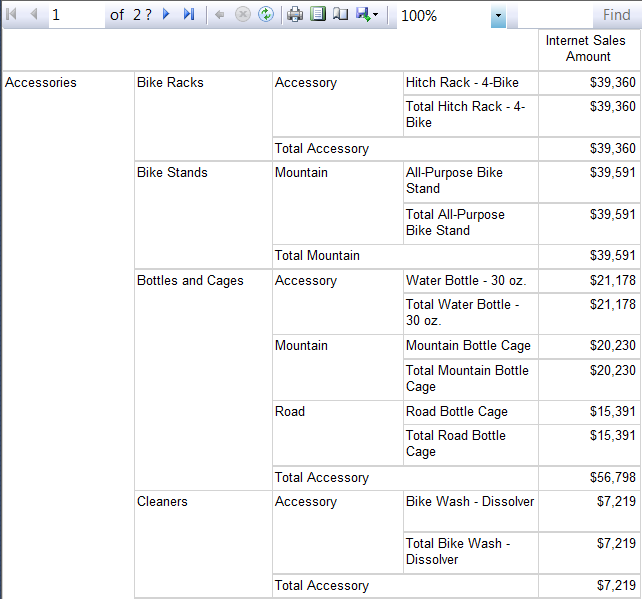The width and height of the screenshot is (642, 599).
Task: Open the export format menu
Action: point(367,15)
